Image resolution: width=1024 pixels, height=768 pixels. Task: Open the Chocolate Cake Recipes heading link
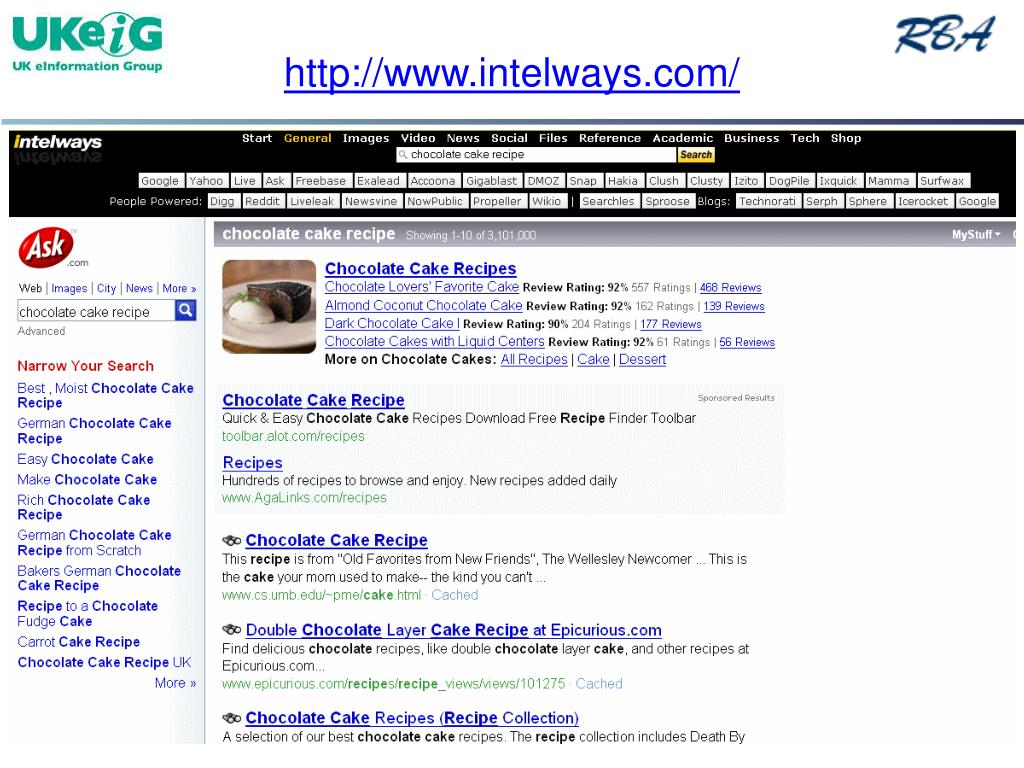tap(421, 268)
